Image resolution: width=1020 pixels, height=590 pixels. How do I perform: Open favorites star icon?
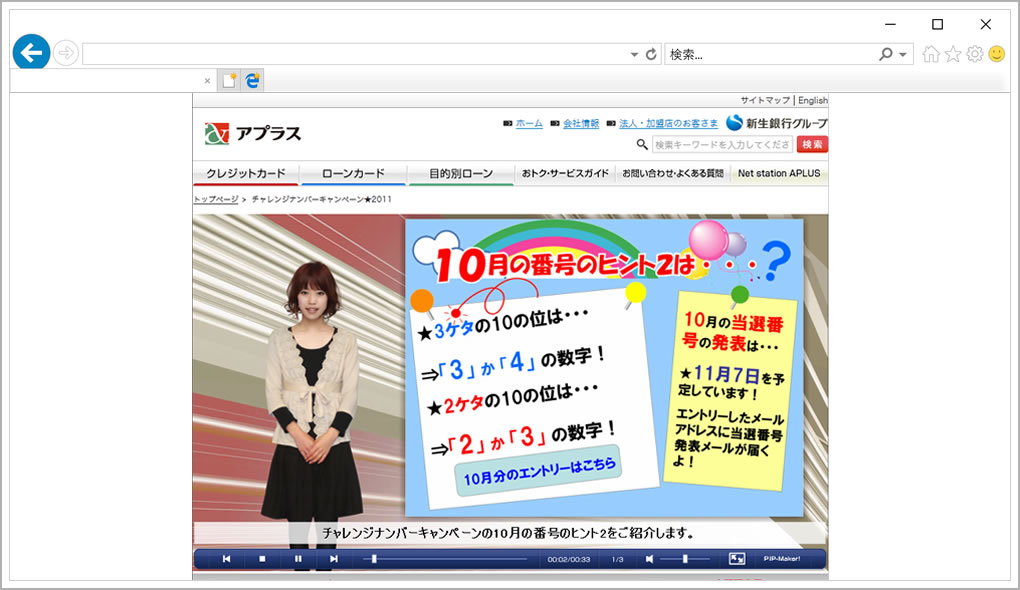pyautogui.click(x=953, y=54)
